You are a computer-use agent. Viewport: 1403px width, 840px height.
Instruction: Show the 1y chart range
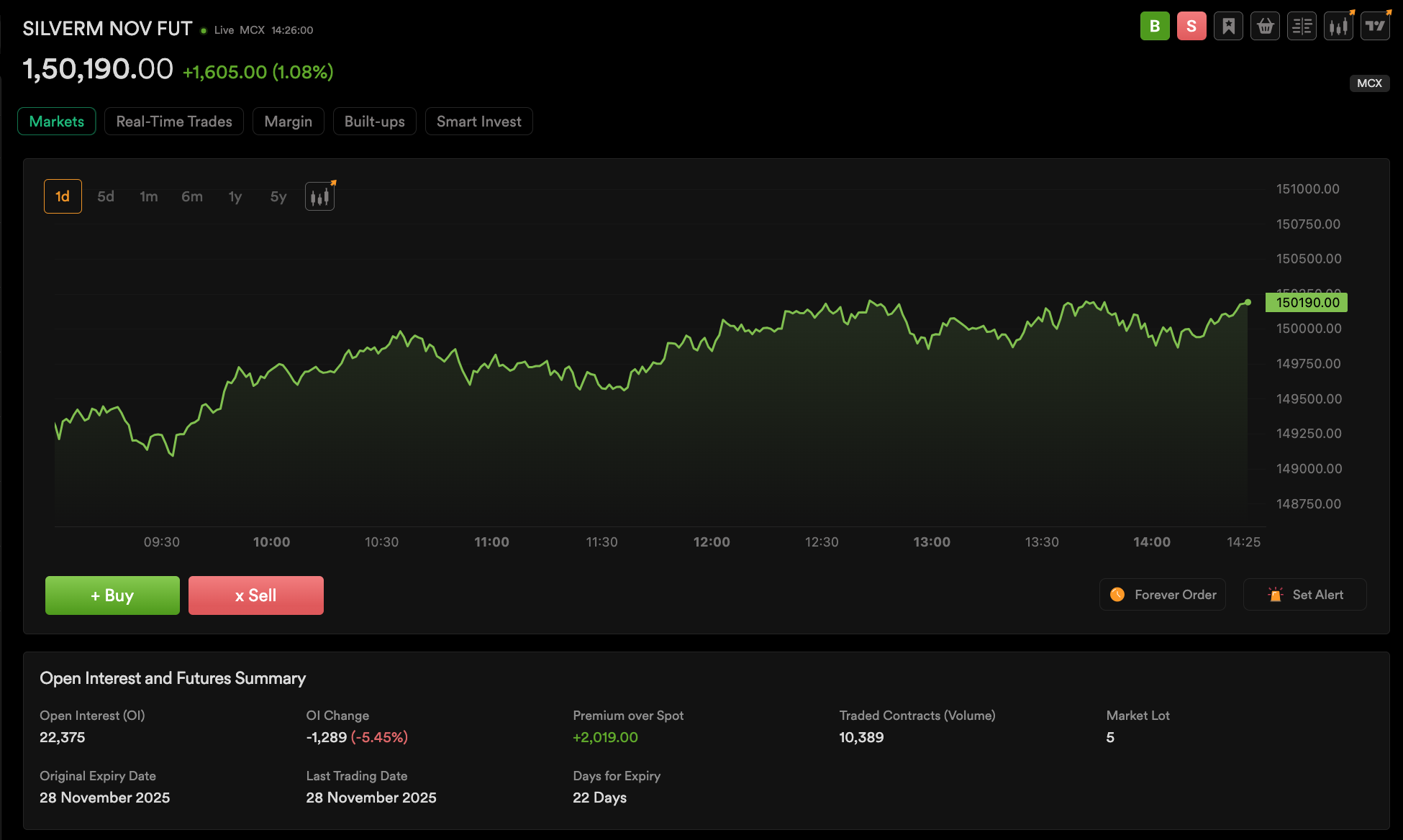pos(235,196)
